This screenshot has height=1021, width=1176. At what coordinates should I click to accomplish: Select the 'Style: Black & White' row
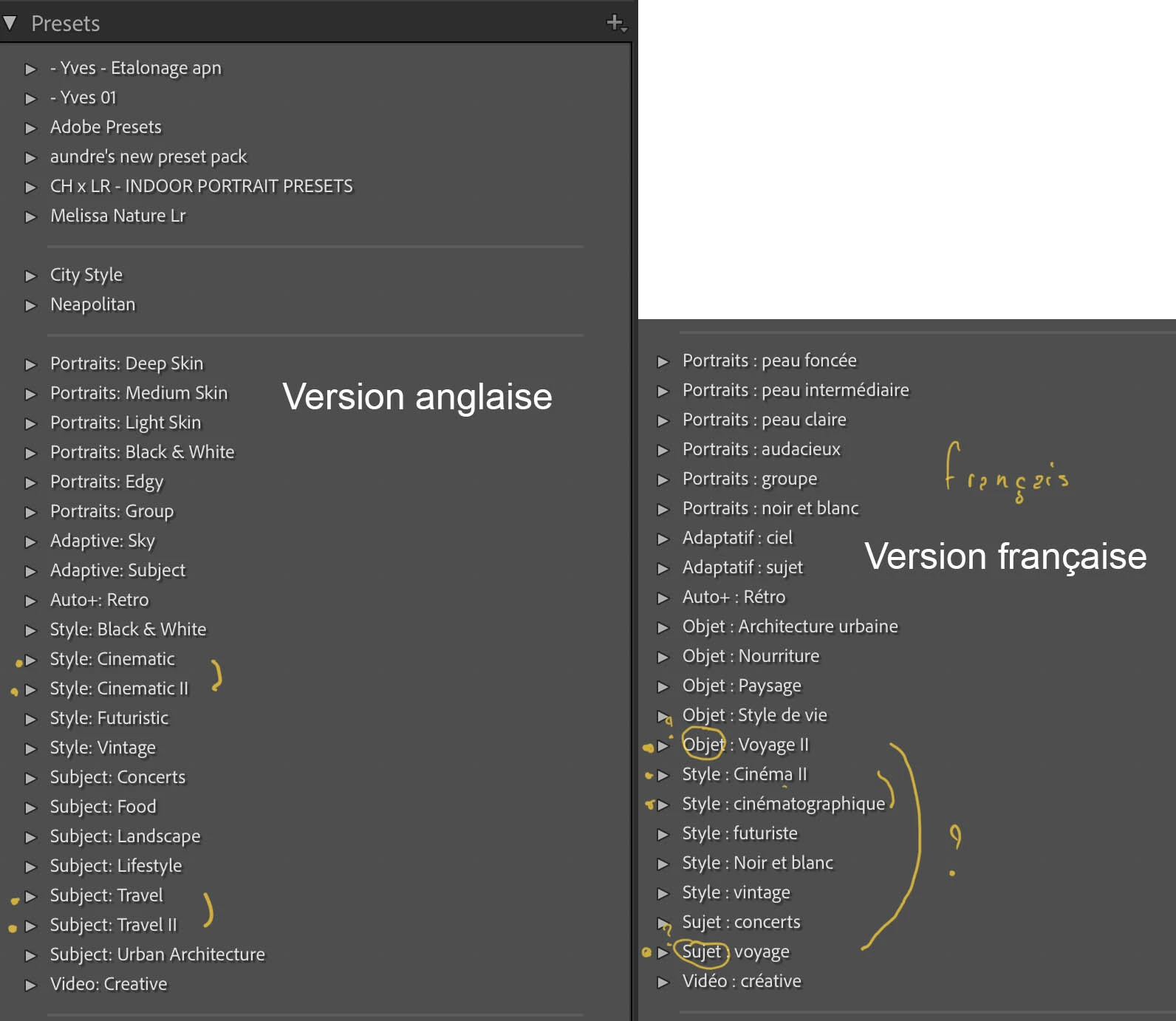[129, 629]
